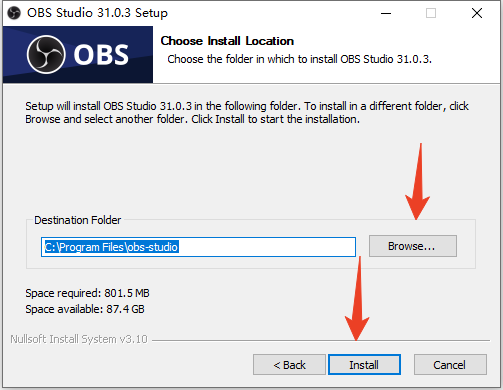Click the white OBS wordmark in the banner
Image resolution: width=503 pixels, height=390 pixels.
pos(101,55)
